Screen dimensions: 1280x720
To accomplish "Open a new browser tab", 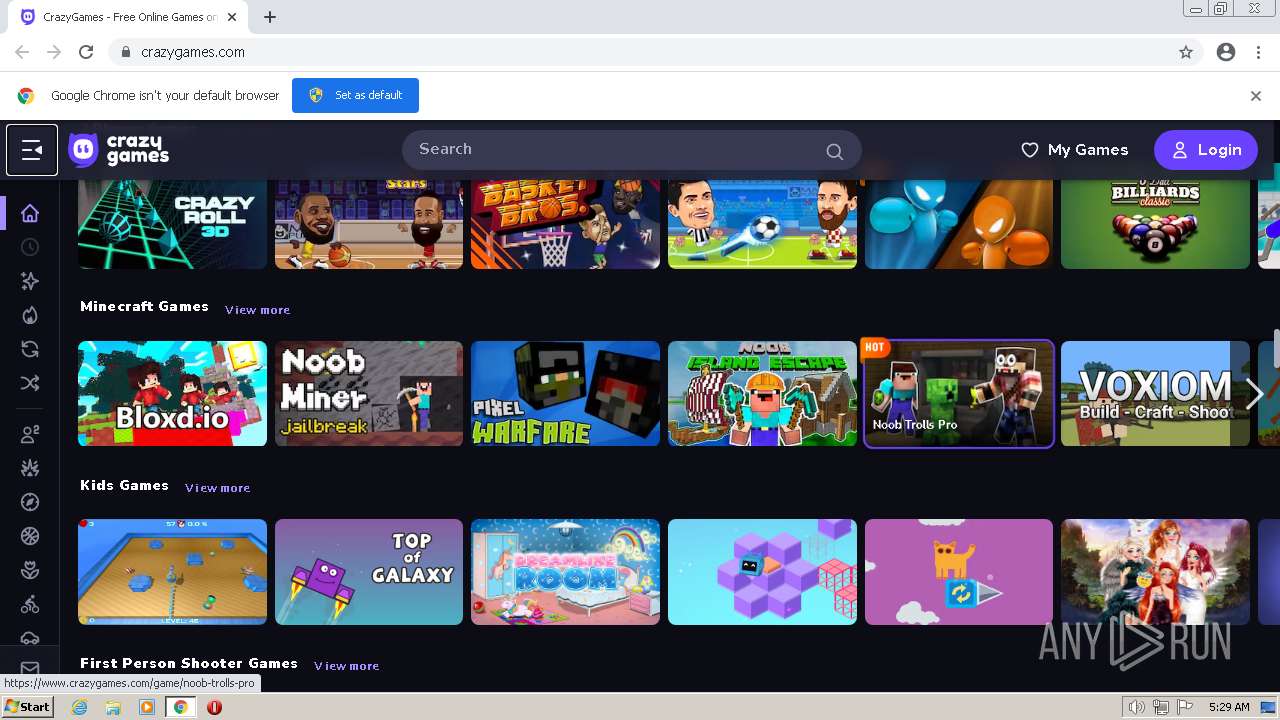I will coord(270,17).
